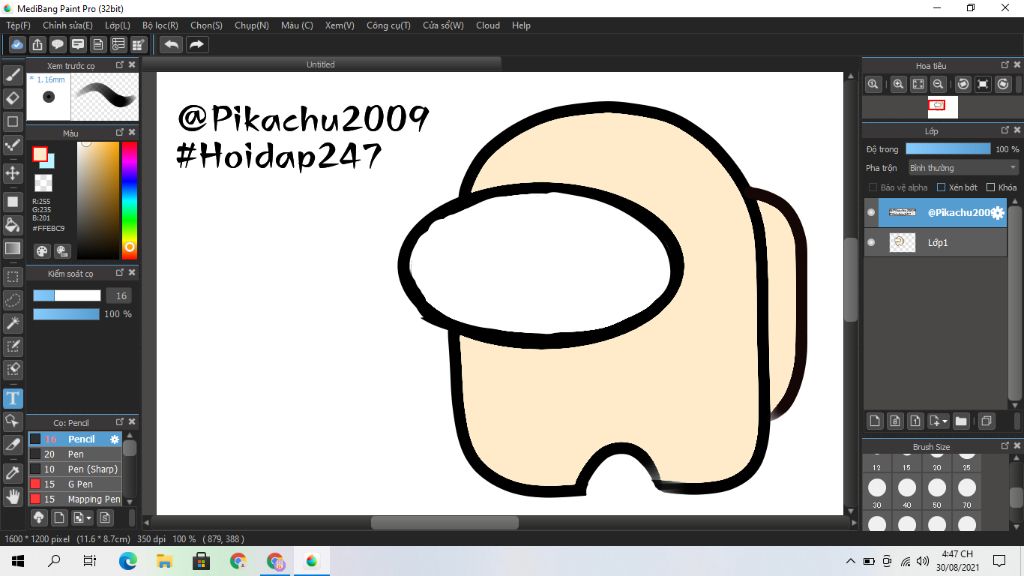
Task: Select the Magic Wand tool
Action: click(12, 323)
